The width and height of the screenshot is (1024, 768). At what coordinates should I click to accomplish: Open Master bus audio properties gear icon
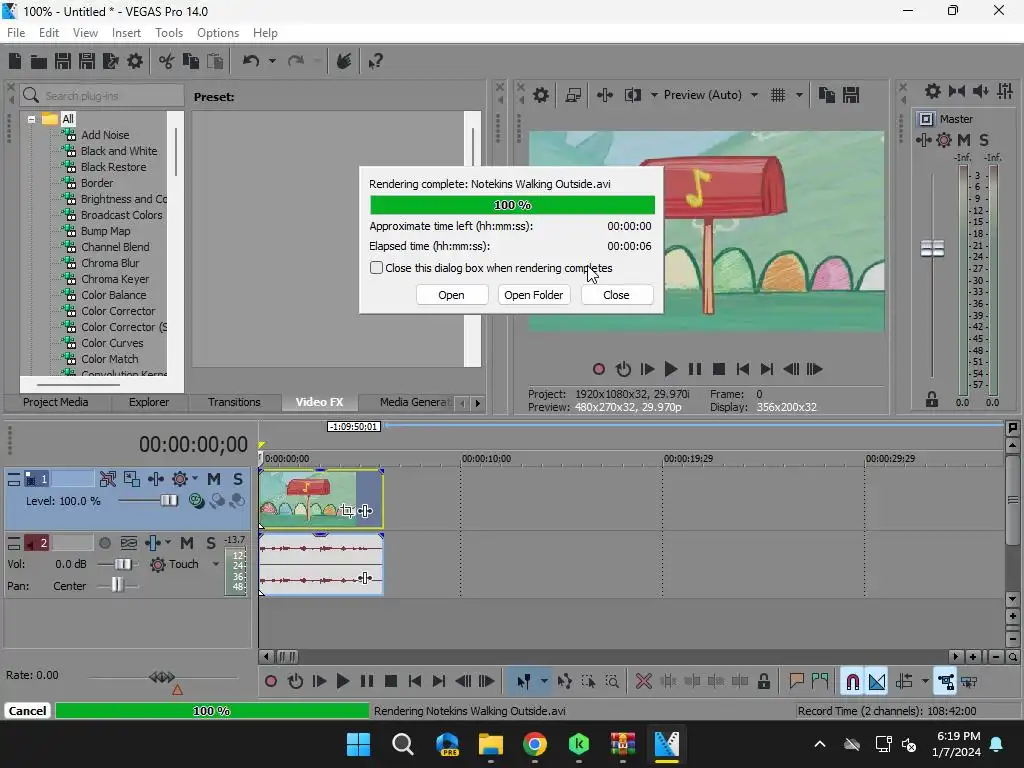[933, 91]
